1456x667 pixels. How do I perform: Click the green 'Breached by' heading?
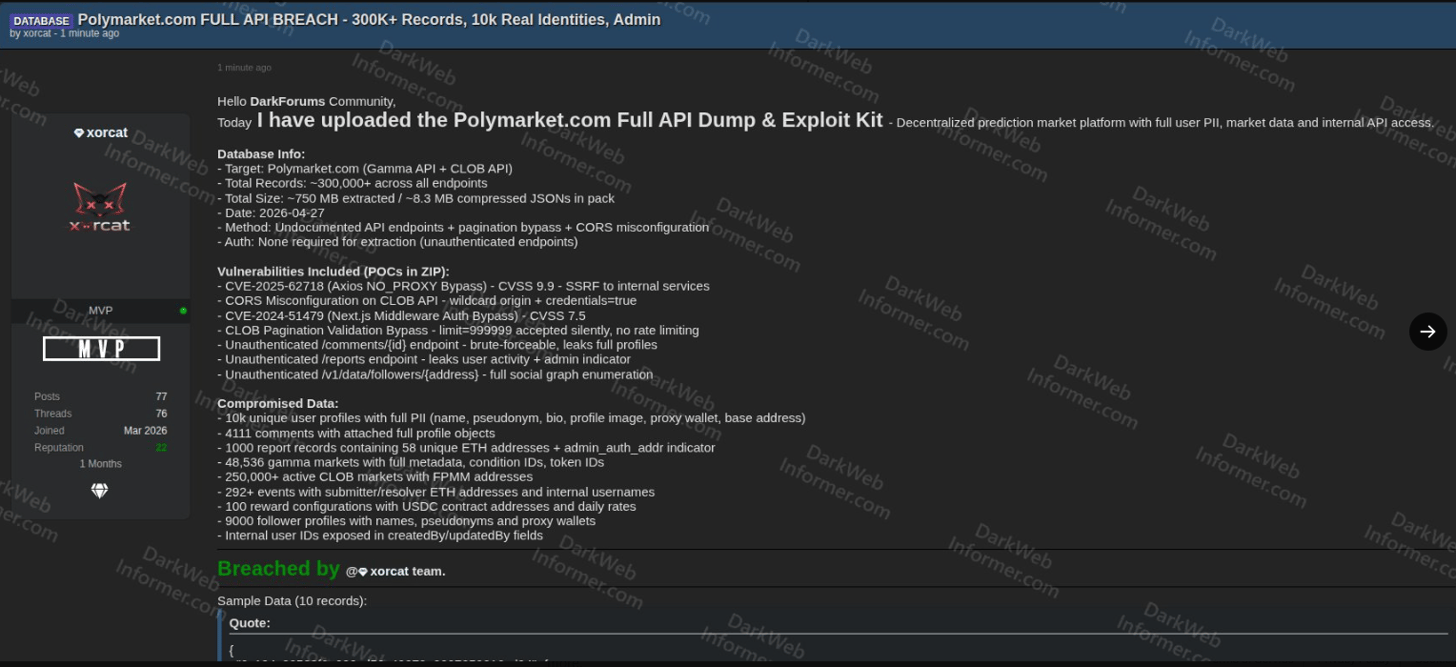(279, 568)
